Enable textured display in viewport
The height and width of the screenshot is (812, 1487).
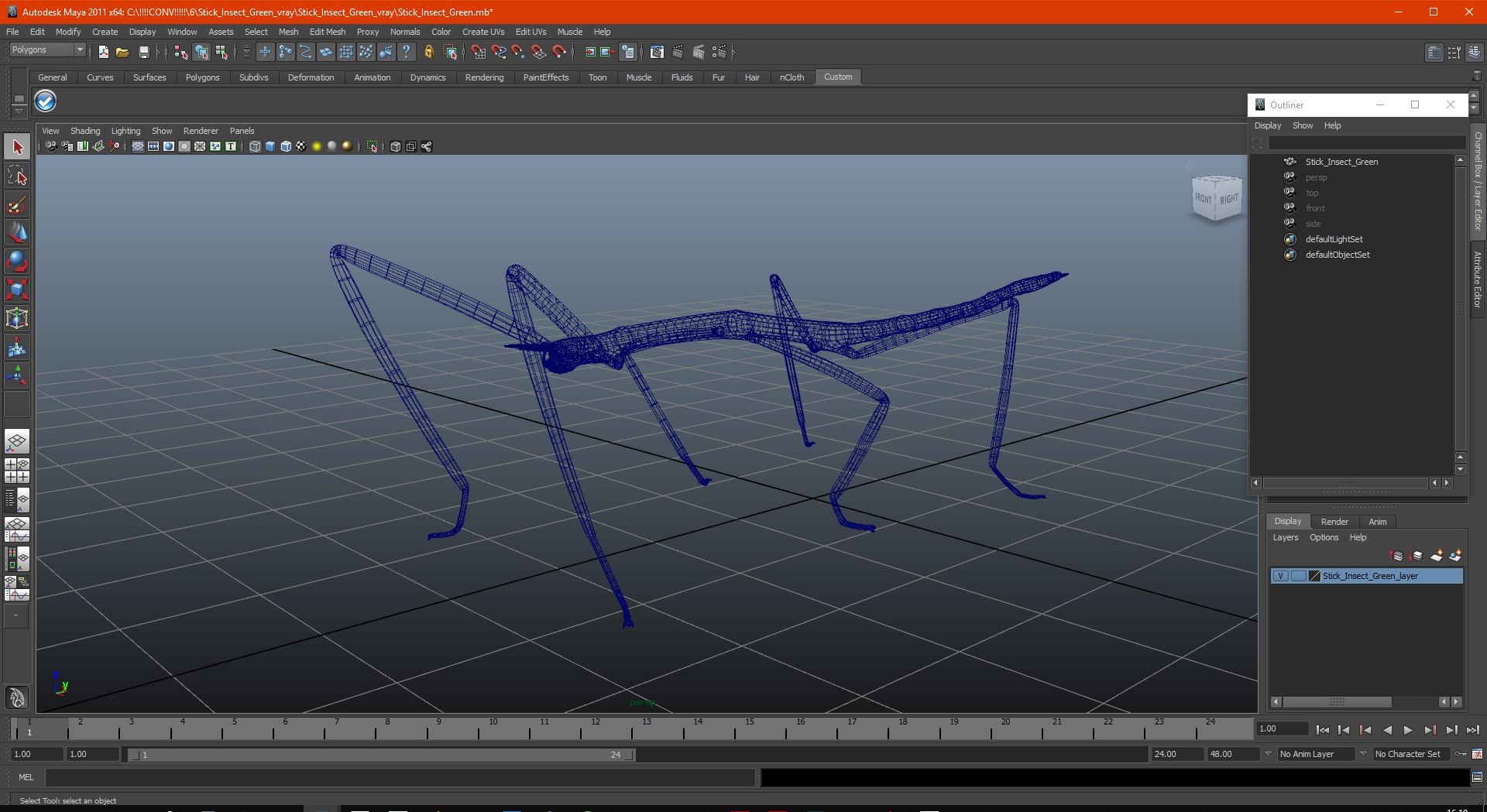301,146
